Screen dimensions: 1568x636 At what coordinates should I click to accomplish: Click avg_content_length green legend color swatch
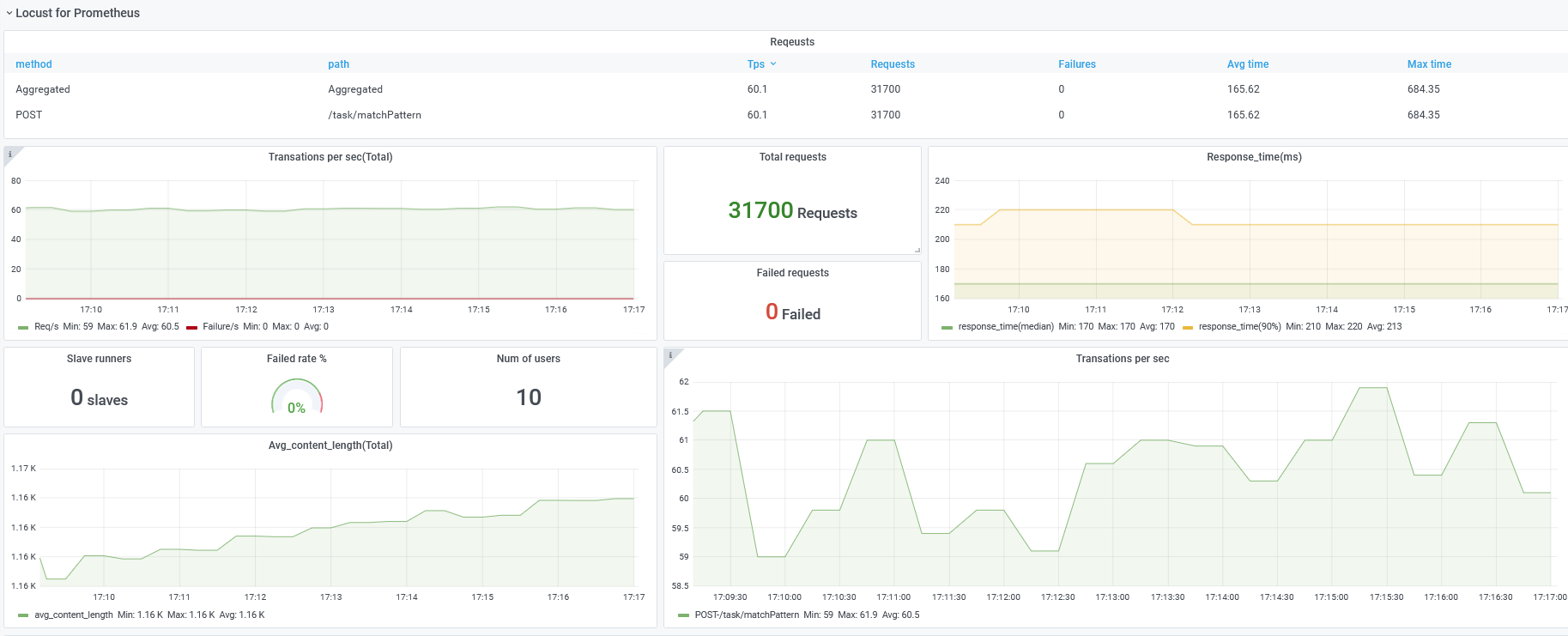23,615
